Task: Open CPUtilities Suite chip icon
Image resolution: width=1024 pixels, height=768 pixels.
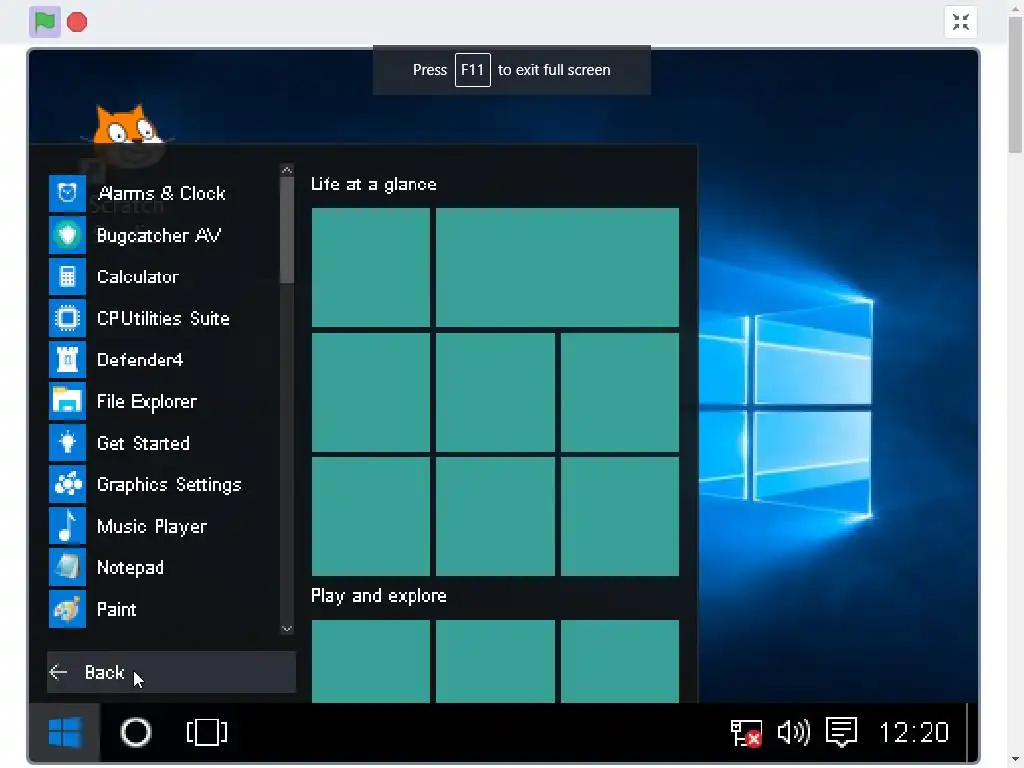Action: [x=67, y=318]
